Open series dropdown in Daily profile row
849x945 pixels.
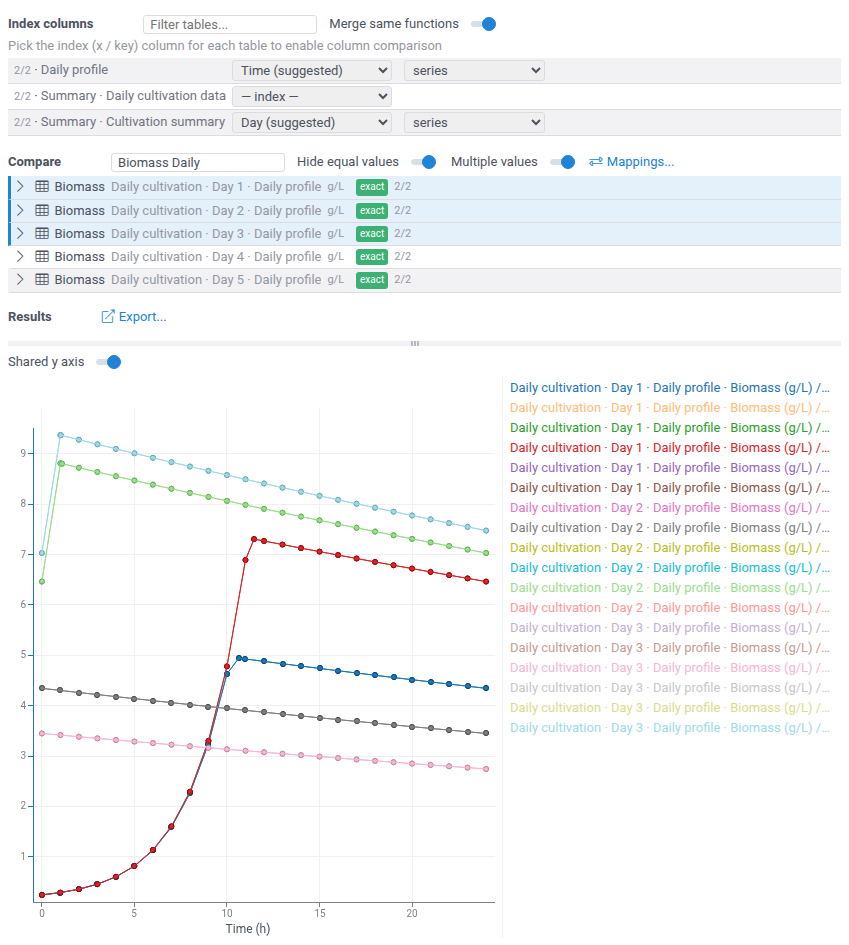(x=474, y=71)
